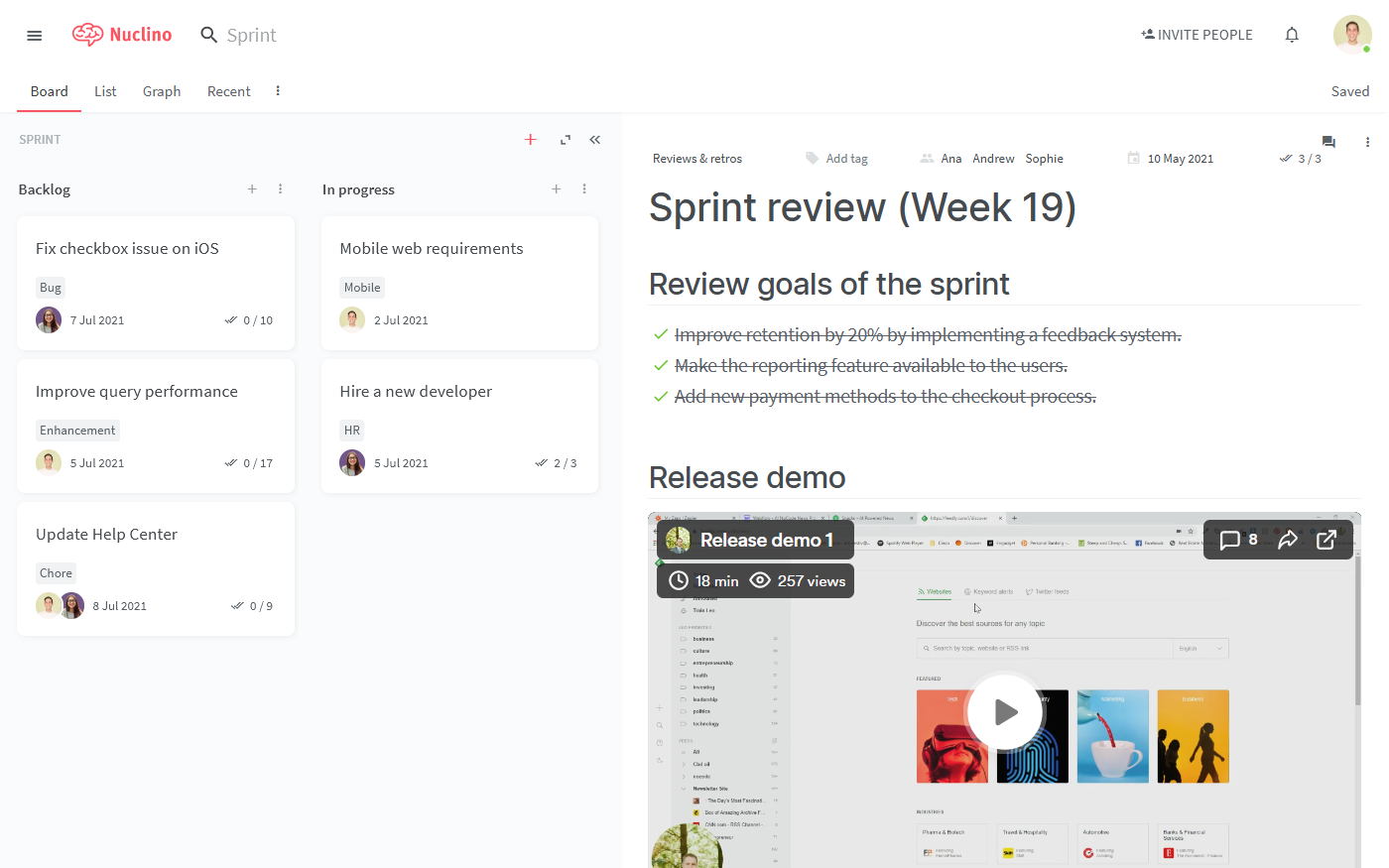Play the Release demo video

(x=1004, y=712)
